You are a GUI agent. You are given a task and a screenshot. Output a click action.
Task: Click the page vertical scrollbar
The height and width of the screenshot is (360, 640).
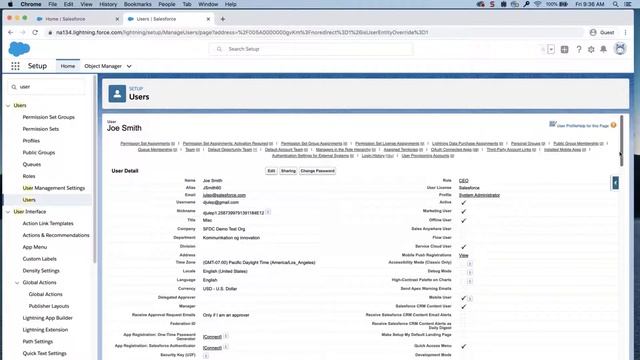pyautogui.click(x=621, y=141)
